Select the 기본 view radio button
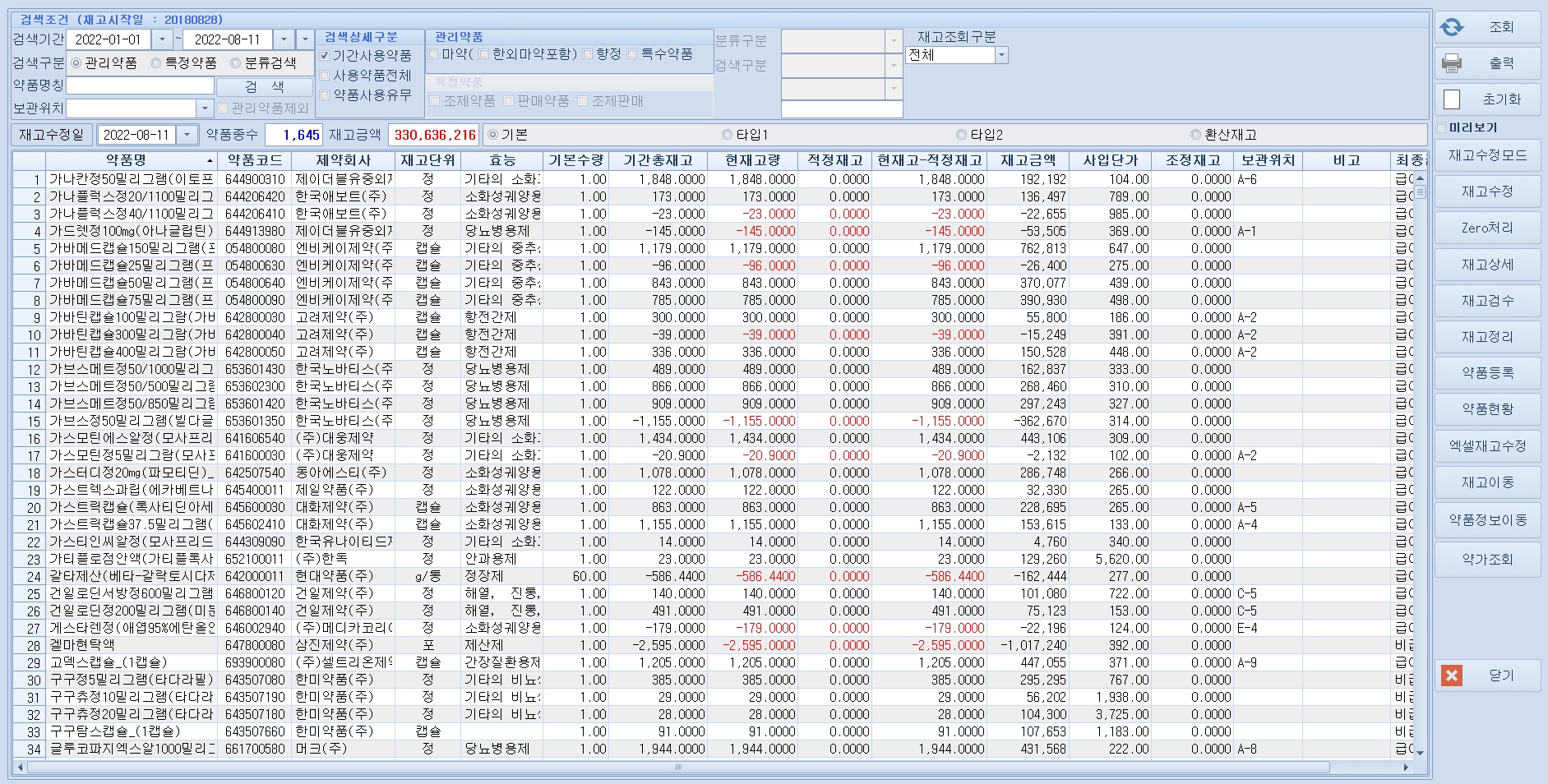This screenshot has height=784, width=1548. click(x=493, y=135)
